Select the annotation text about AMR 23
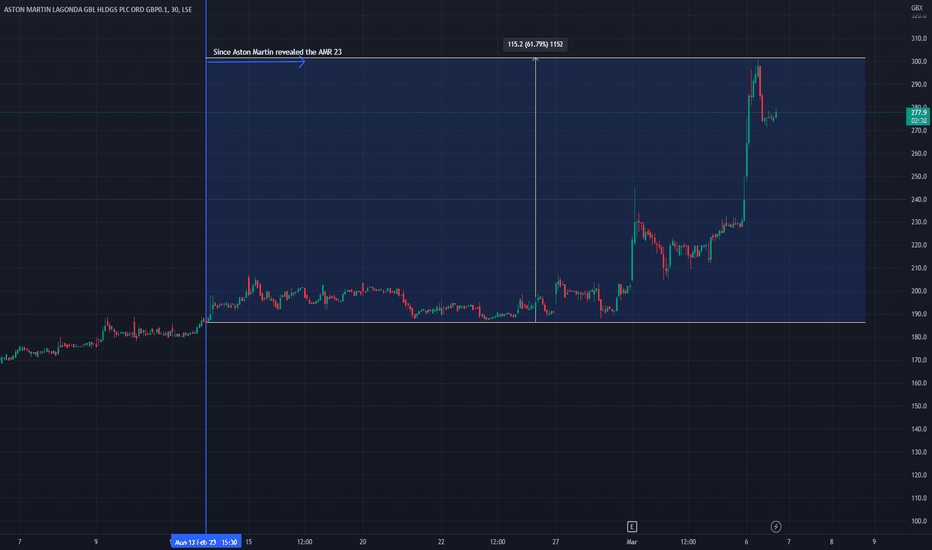 click(278, 52)
